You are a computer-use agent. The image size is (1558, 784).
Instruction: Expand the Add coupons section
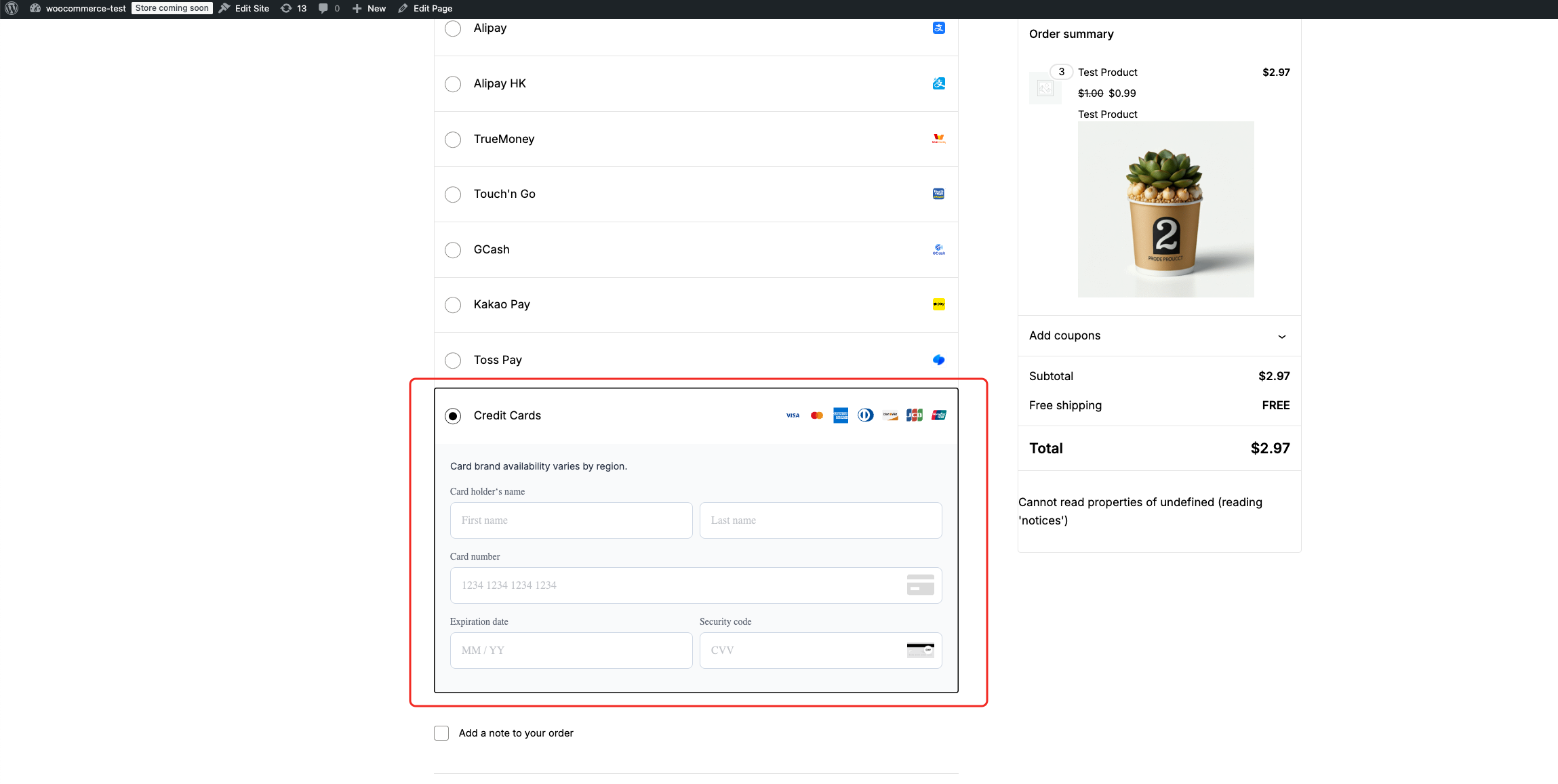(x=1159, y=336)
